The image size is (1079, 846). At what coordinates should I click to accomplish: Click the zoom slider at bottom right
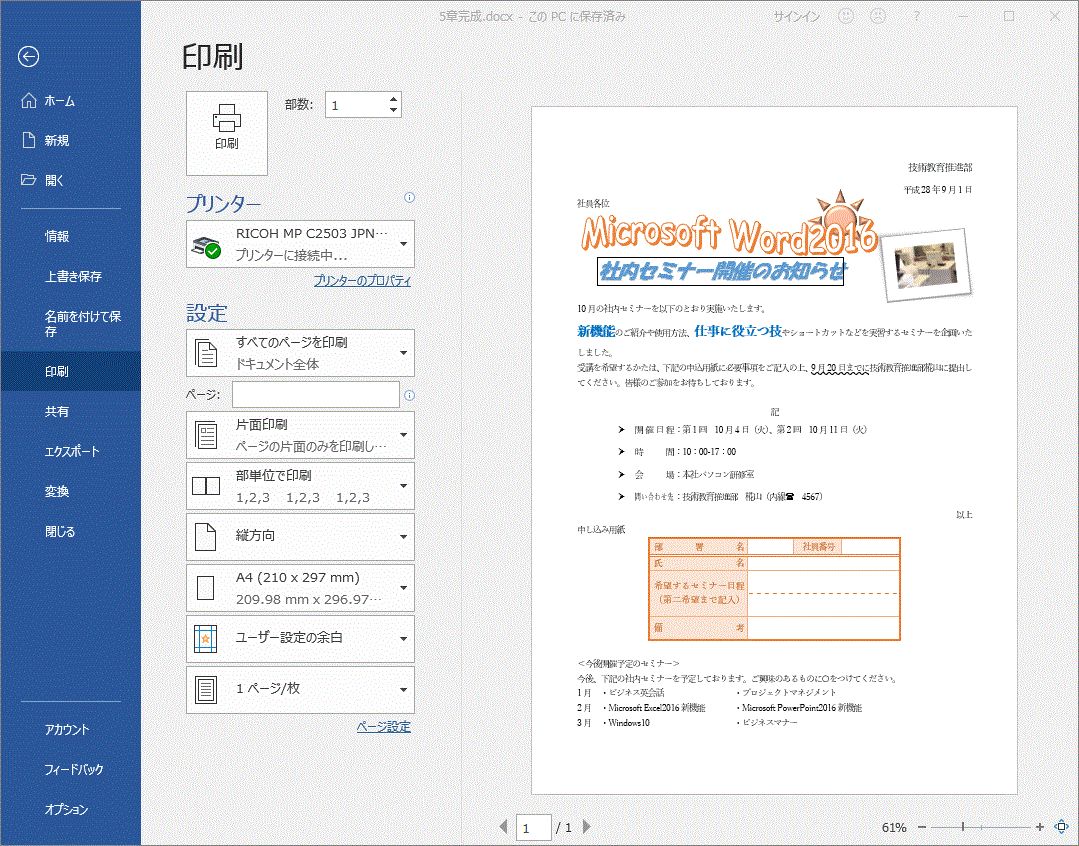click(x=981, y=827)
